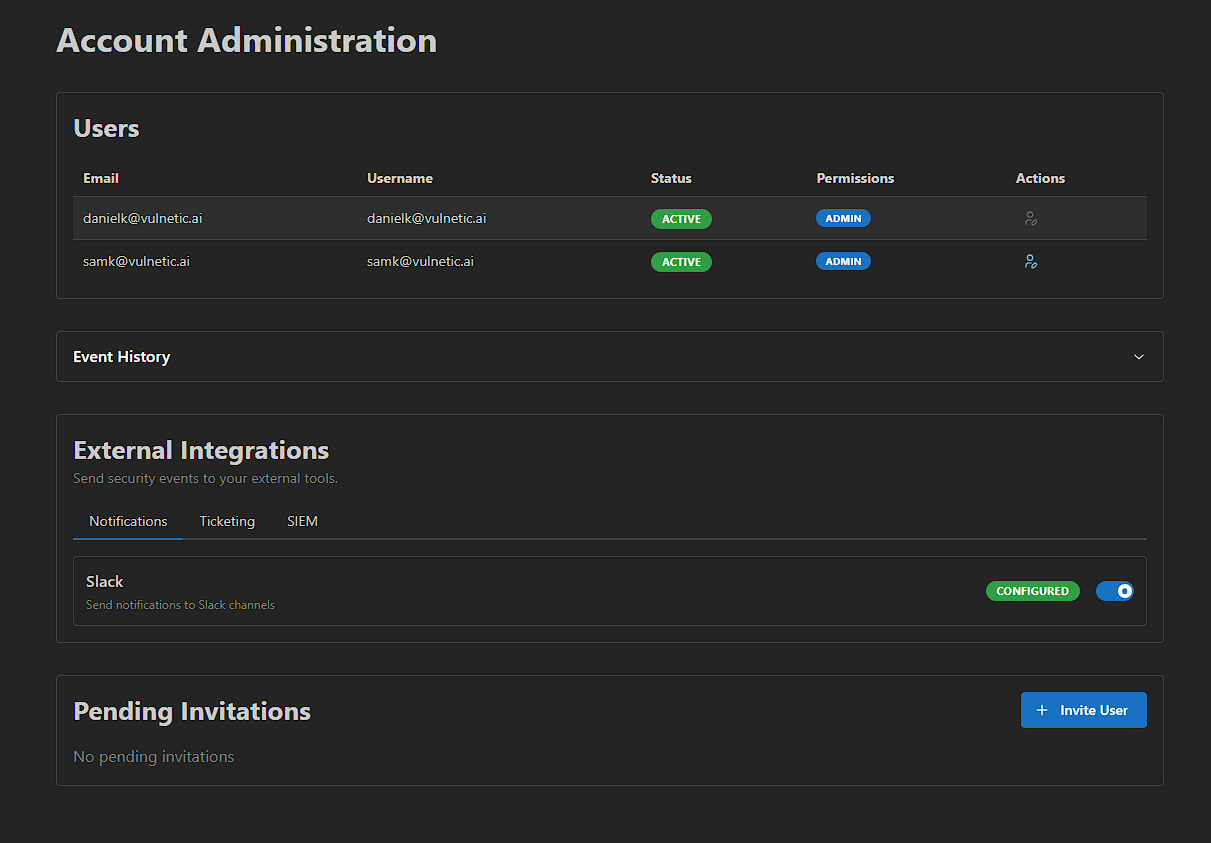1211x843 pixels.
Task: Click the Username column header
Action: [400, 178]
